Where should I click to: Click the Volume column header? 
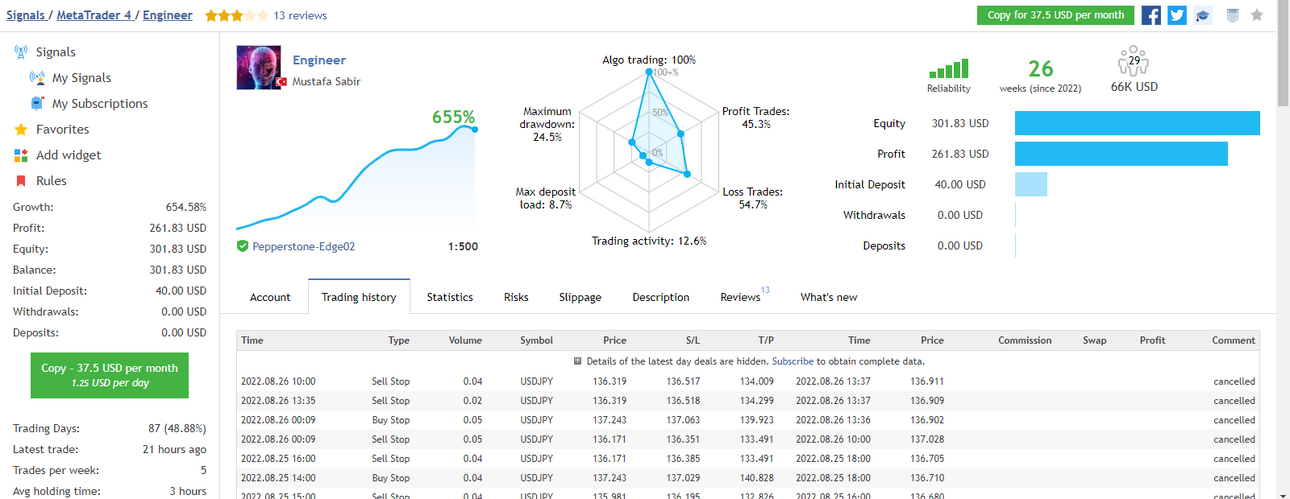(x=465, y=341)
